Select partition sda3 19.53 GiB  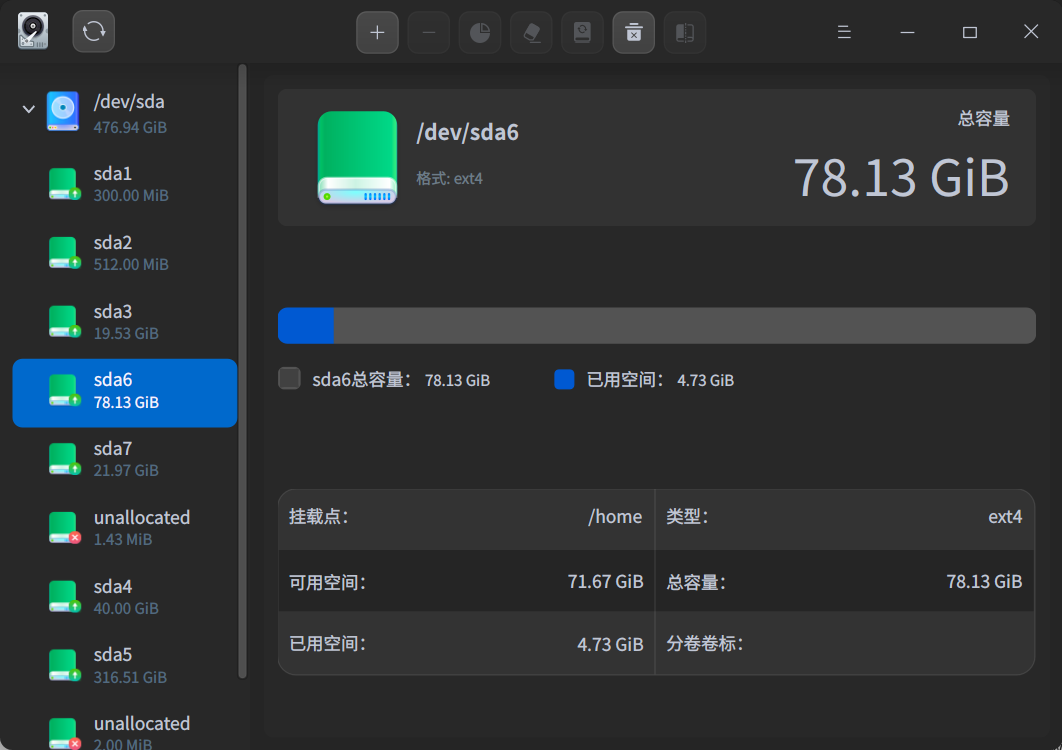tap(125, 322)
